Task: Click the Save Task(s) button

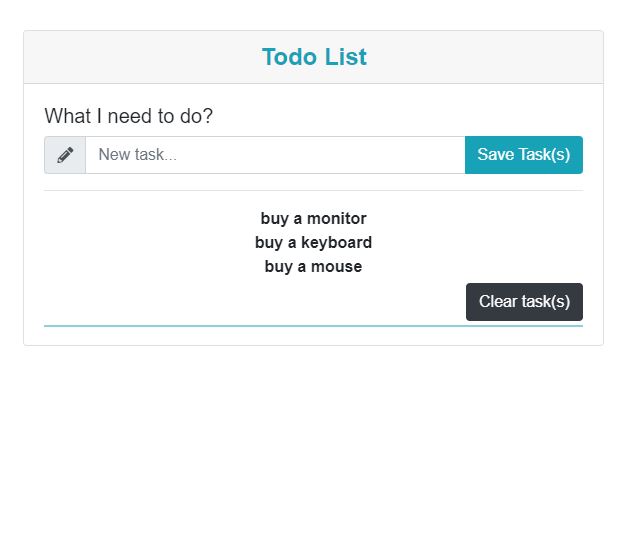Action: [x=524, y=155]
